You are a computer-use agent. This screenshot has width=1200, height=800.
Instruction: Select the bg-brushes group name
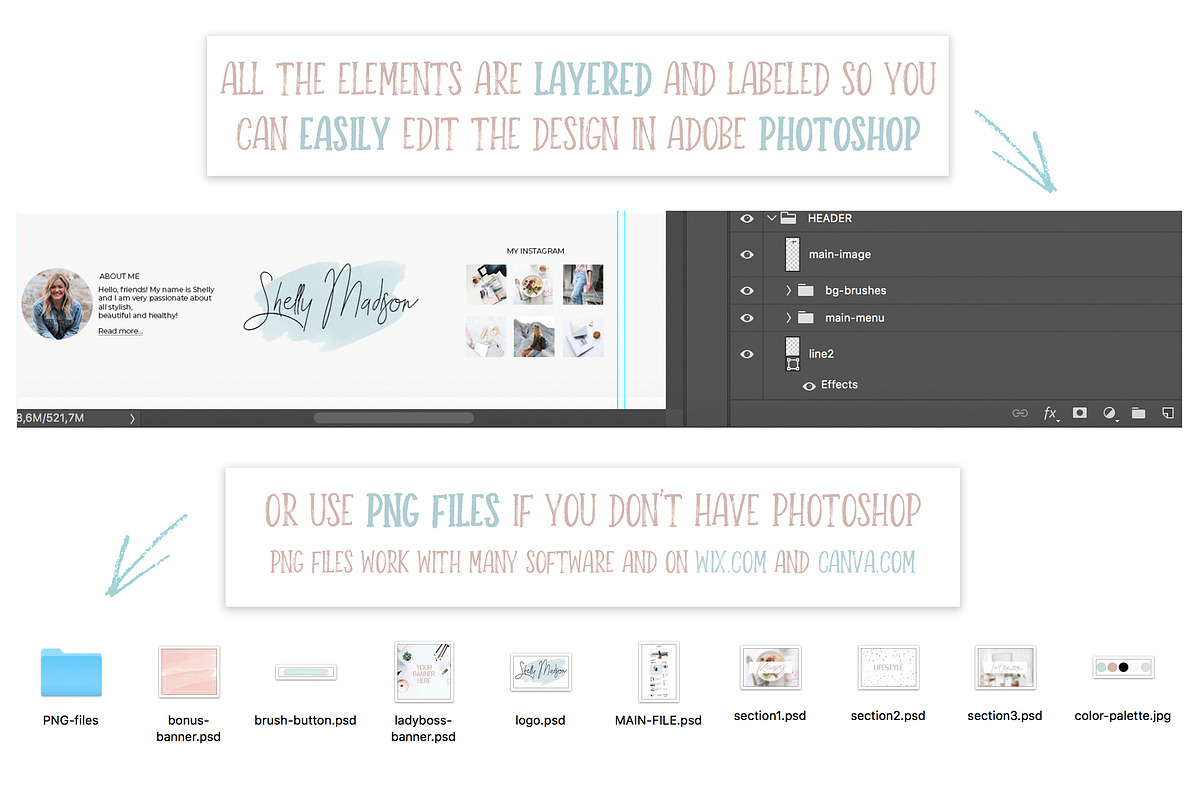coord(856,290)
